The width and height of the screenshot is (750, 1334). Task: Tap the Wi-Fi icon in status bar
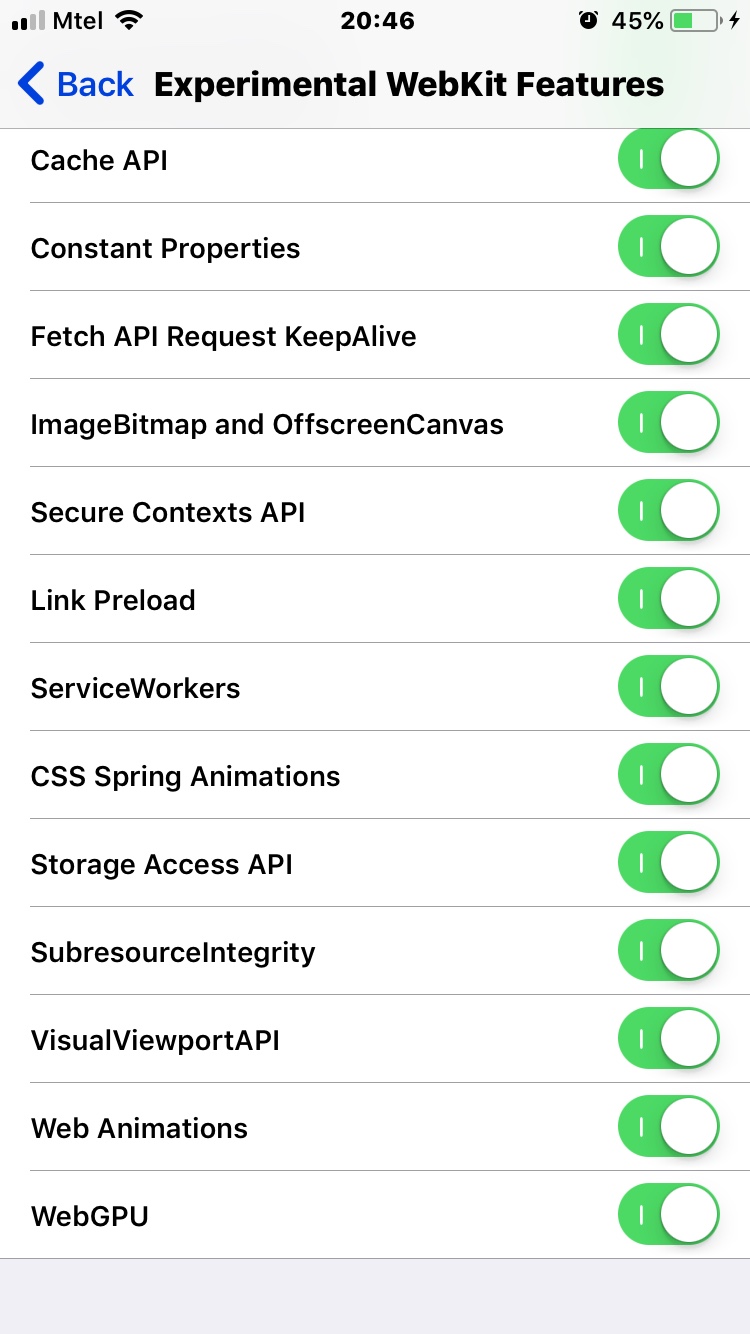(129, 20)
